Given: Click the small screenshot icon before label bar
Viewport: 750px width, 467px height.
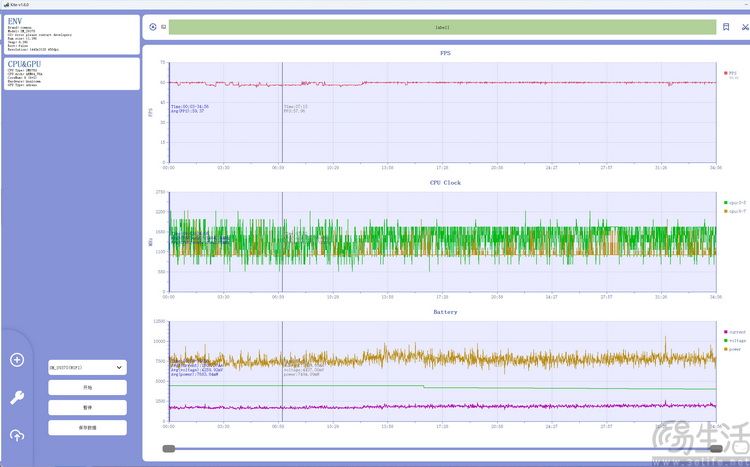Looking at the screenshot, I should 164,27.
